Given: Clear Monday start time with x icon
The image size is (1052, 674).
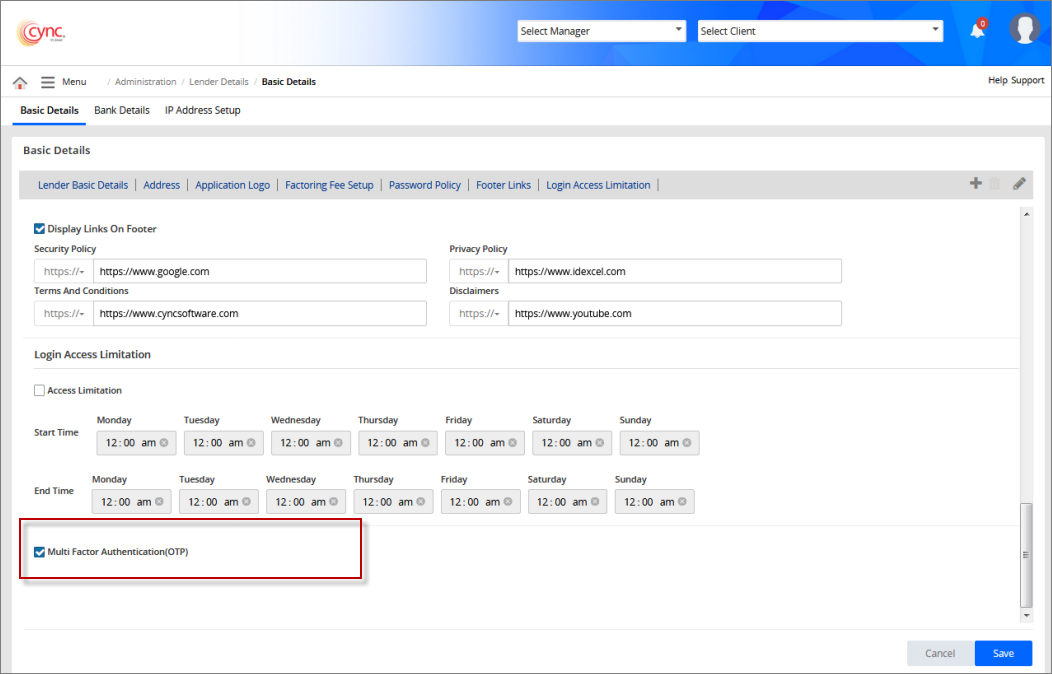Looking at the screenshot, I should coord(163,443).
